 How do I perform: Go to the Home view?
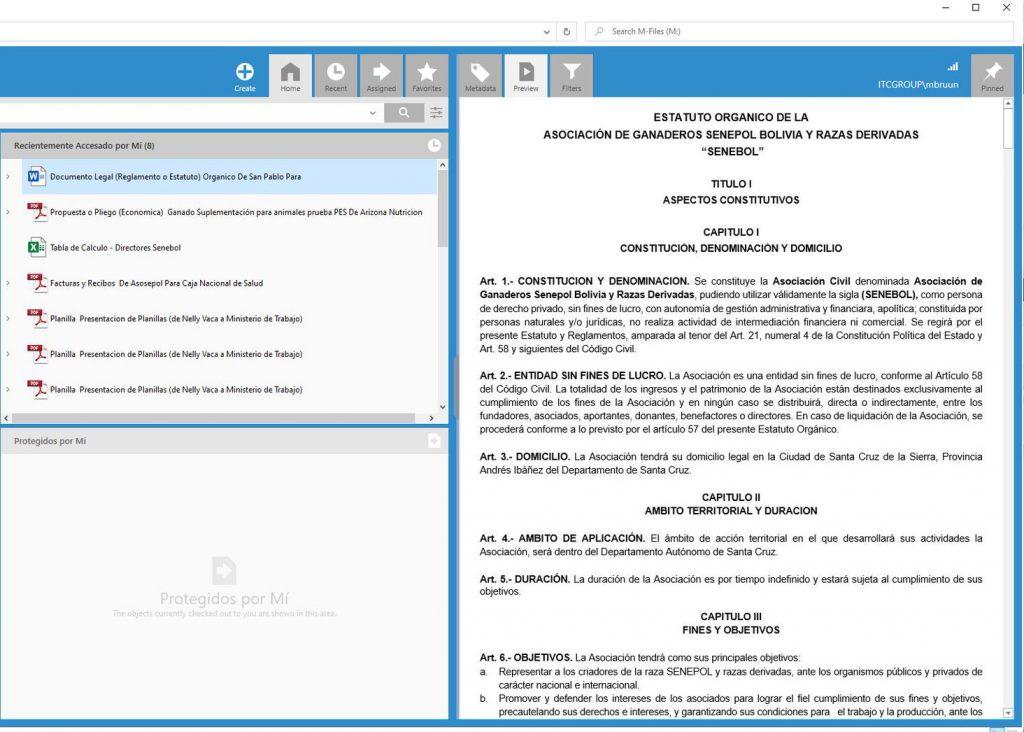(290, 76)
